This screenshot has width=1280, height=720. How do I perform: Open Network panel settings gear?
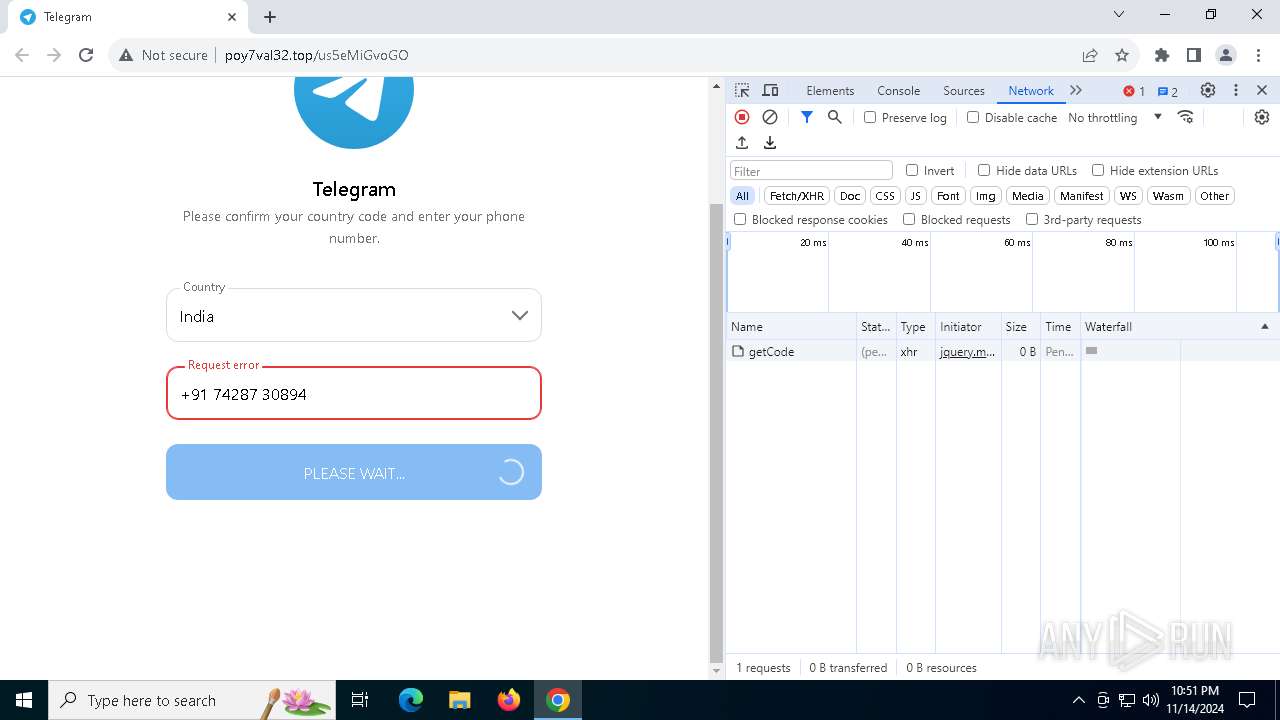point(1262,117)
